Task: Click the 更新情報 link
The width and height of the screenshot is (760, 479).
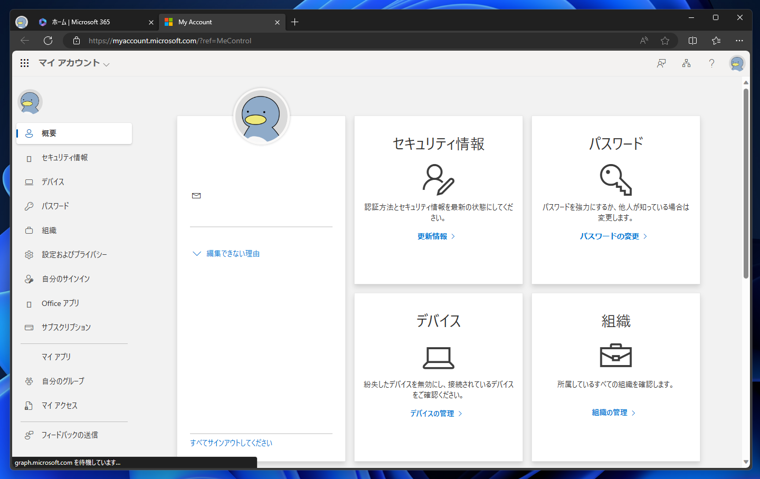Action: click(x=436, y=236)
